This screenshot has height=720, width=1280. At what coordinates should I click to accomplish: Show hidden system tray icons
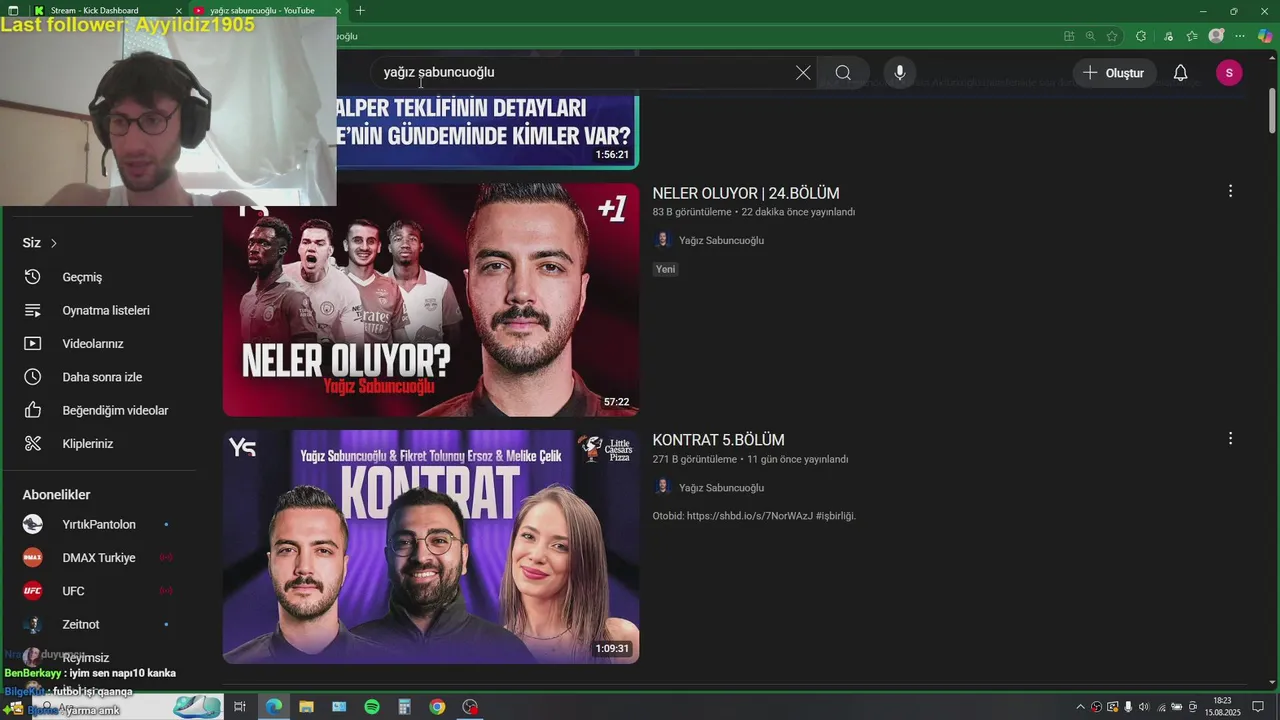click(x=1080, y=707)
